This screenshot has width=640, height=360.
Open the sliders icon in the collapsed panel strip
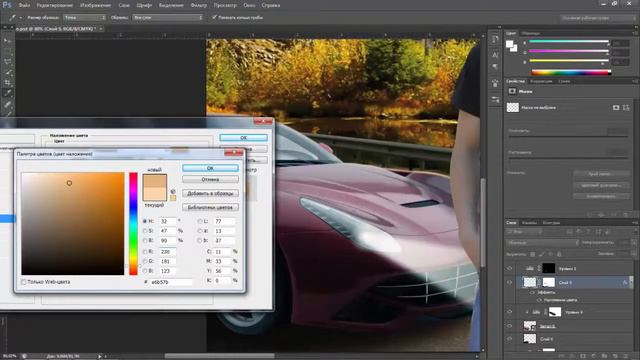495,100
